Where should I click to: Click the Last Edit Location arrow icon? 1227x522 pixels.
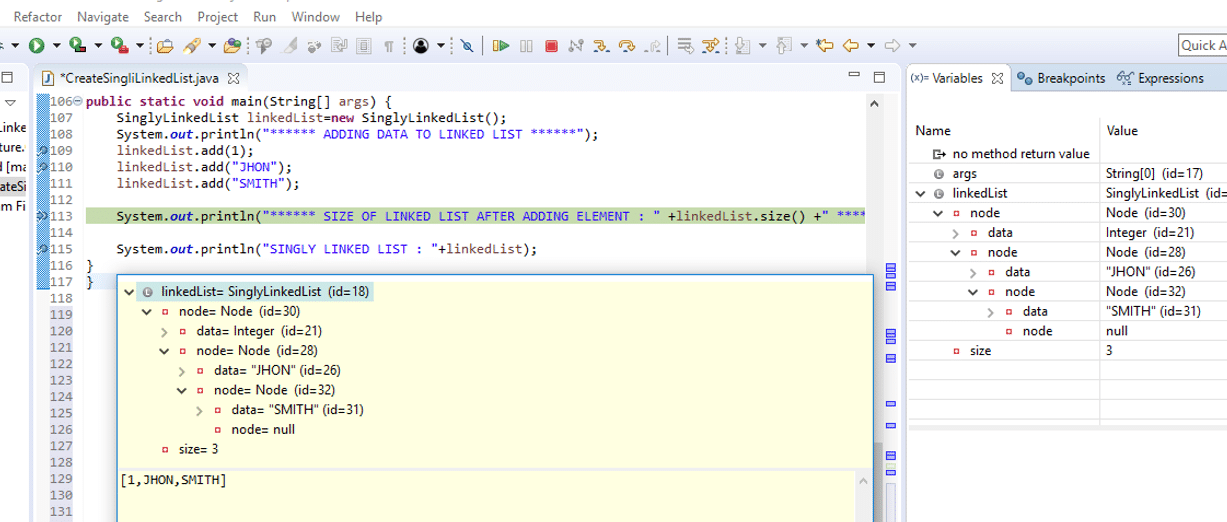tap(825, 45)
